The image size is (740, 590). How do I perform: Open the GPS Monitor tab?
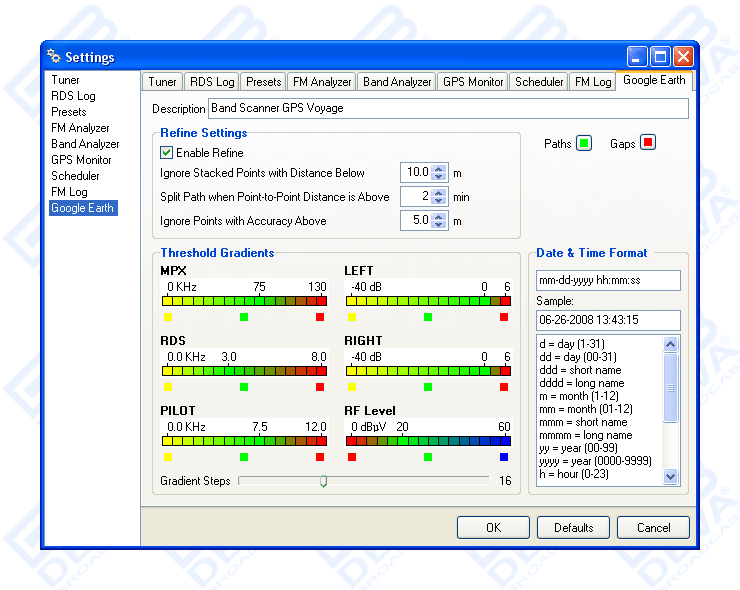point(473,82)
